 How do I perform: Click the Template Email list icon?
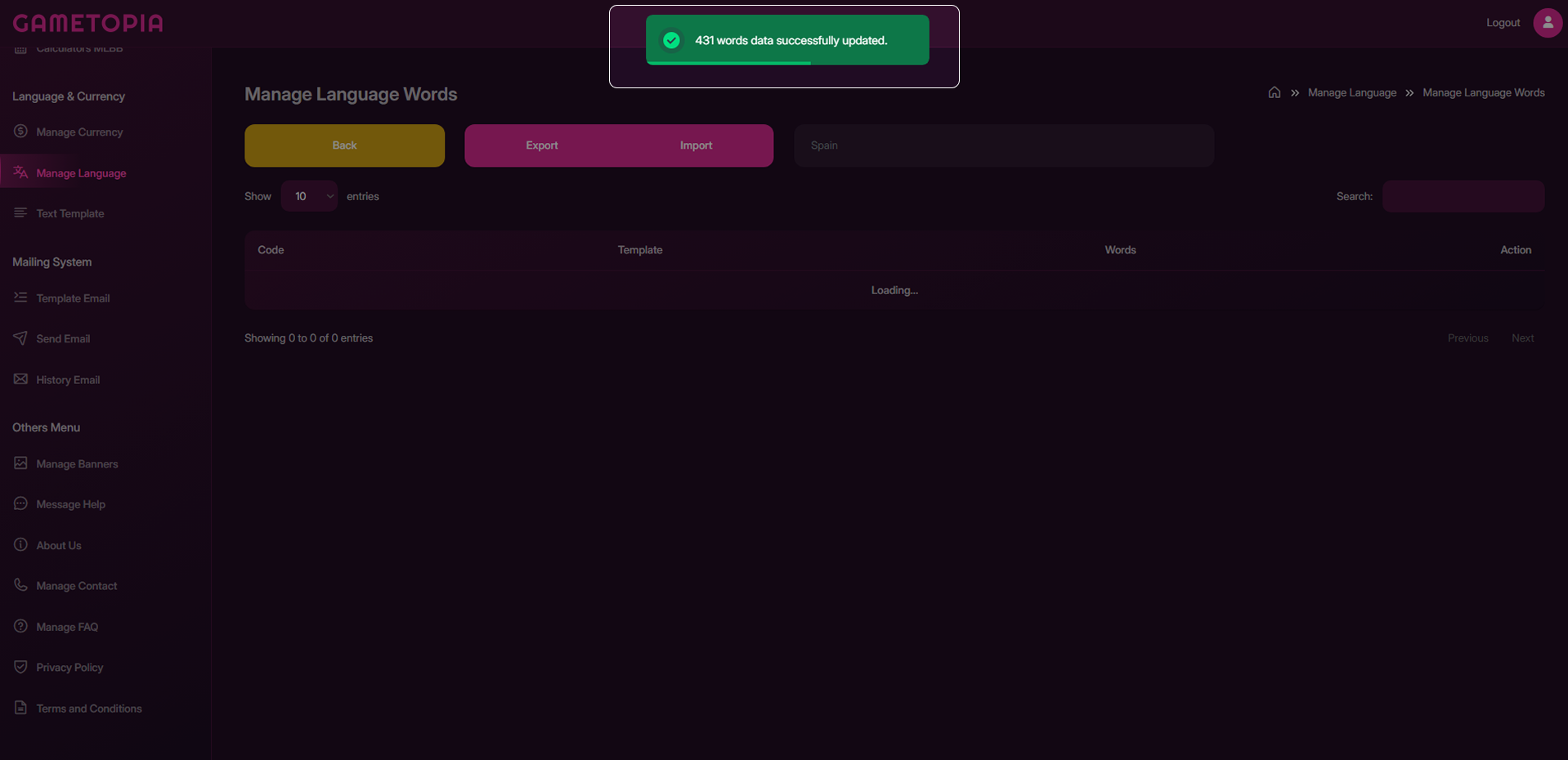[20, 297]
